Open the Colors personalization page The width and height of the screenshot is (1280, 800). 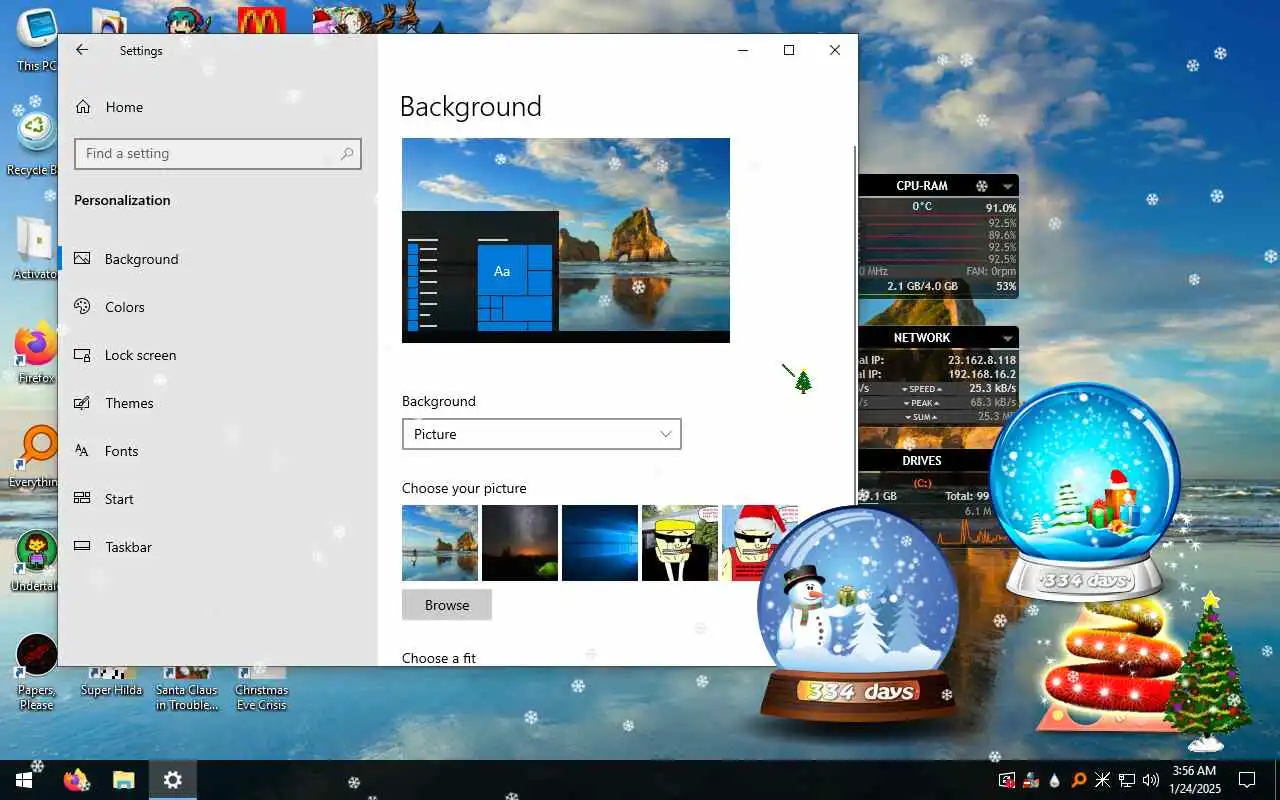(x=217, y=307)
